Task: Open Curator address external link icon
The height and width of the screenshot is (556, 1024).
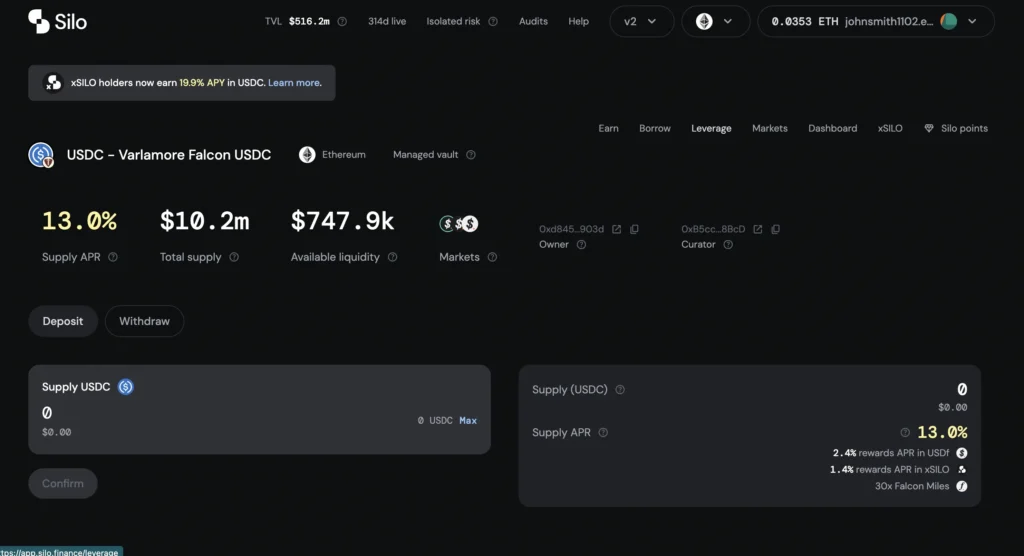Action: pyautogui.click(x=758, y=229)
